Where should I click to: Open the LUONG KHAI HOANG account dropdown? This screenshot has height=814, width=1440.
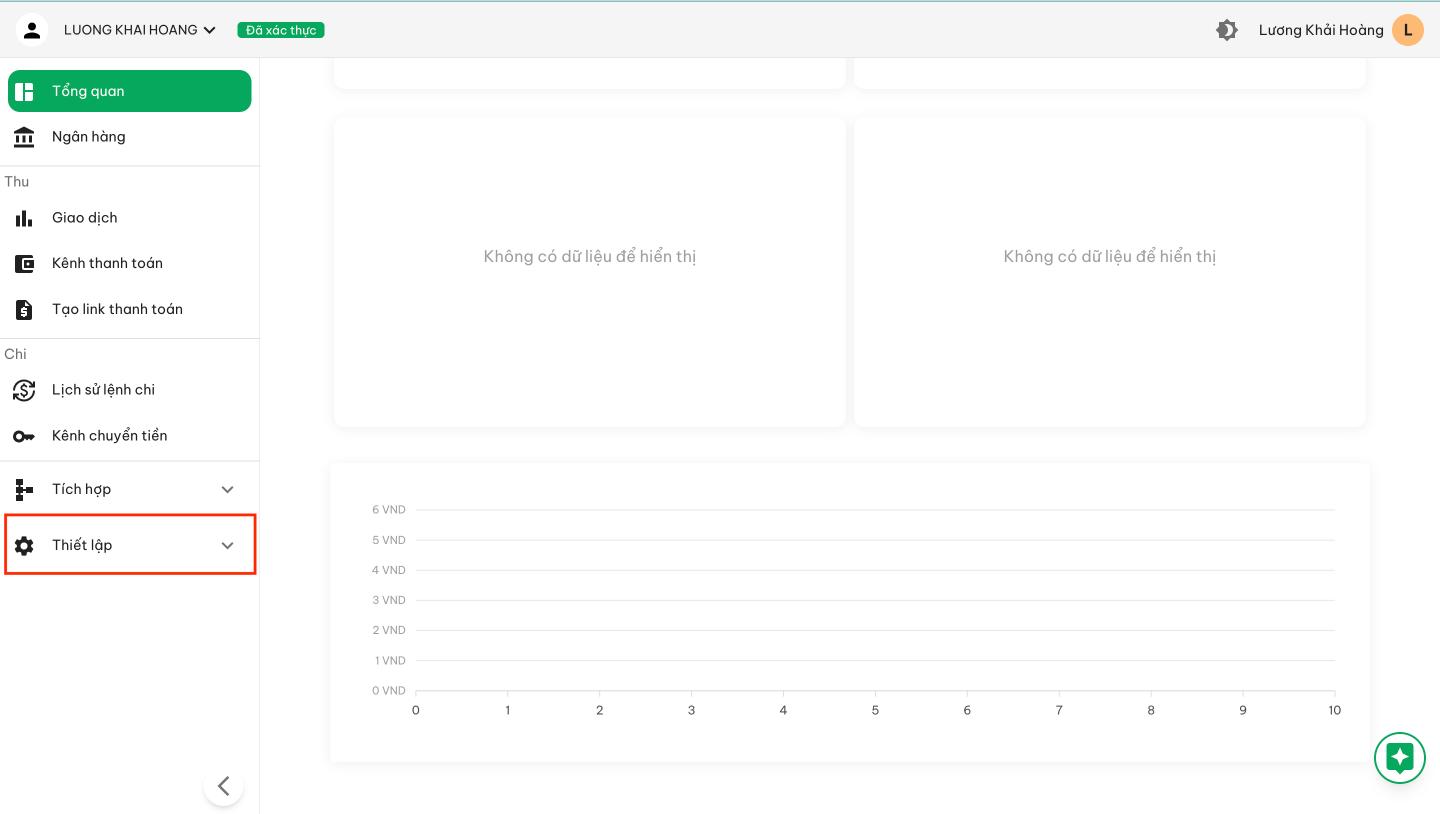[x=140, y=30]
